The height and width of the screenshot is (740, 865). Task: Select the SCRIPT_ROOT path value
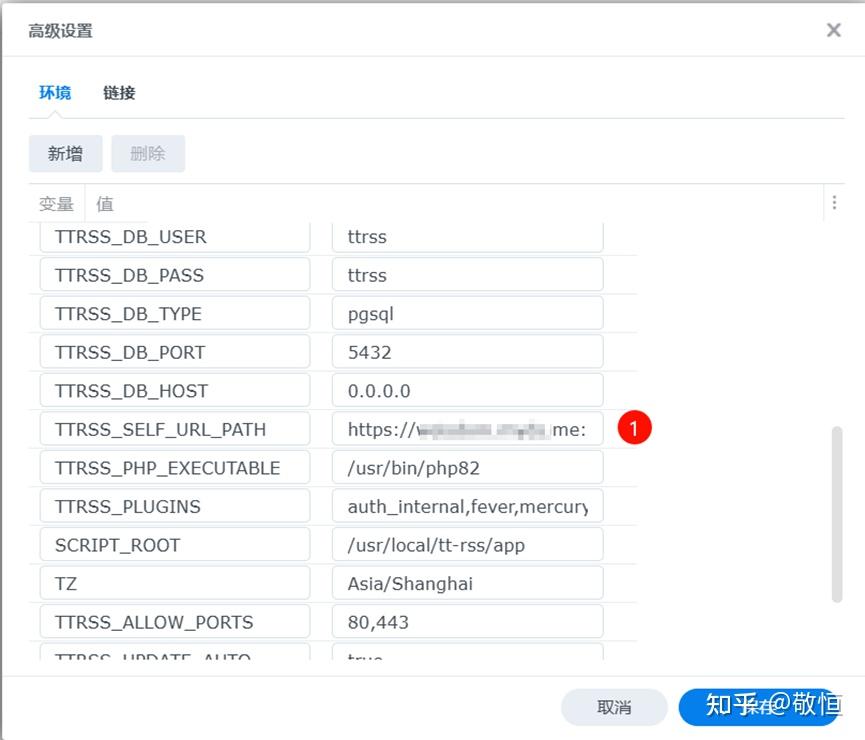(x=467, y=544)
